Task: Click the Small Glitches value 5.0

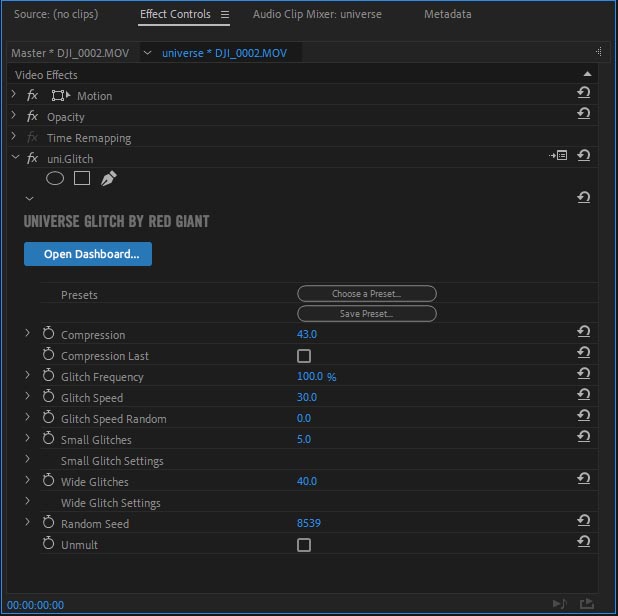Action: click(x=304, y=439)
